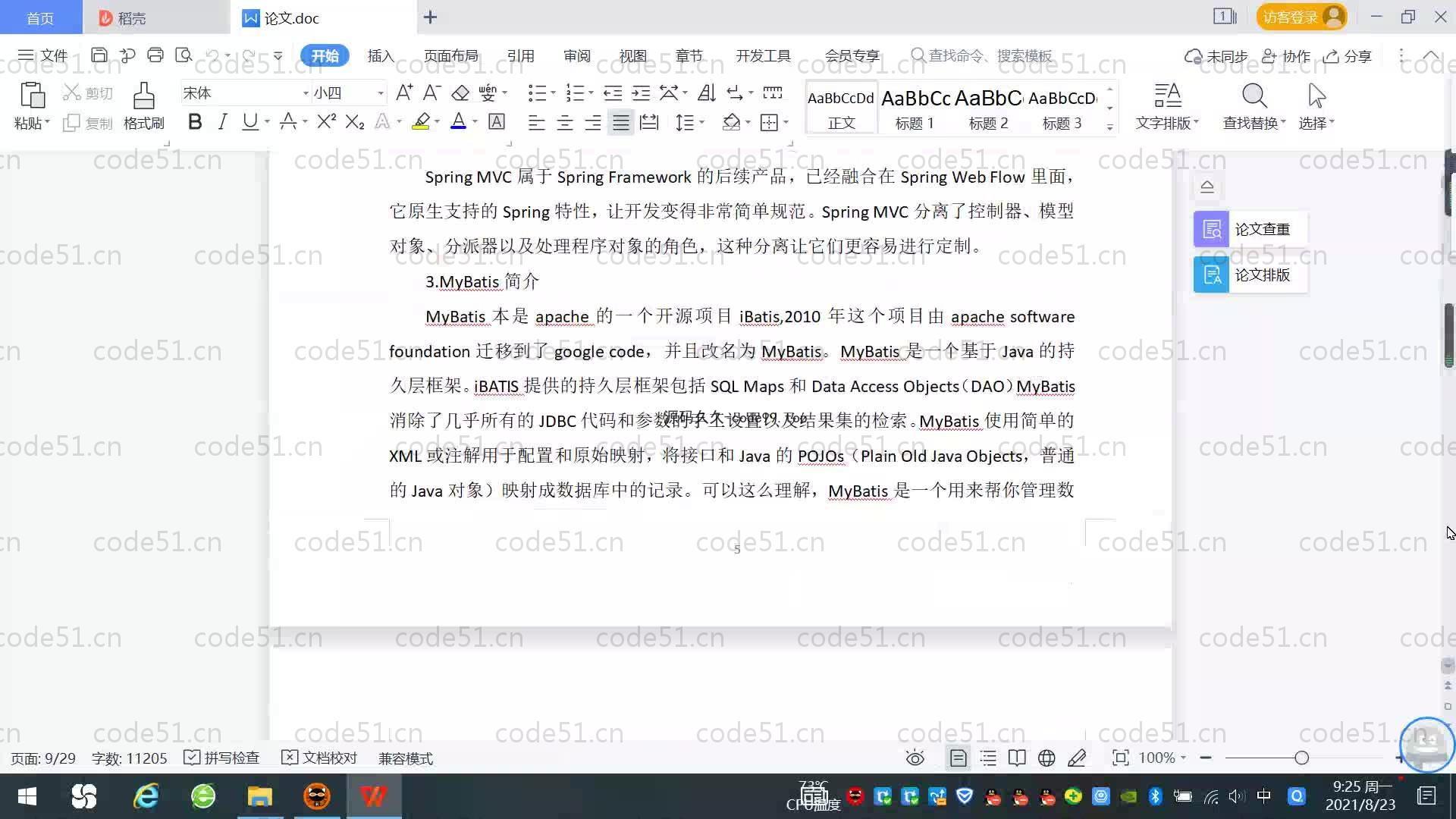Screen dimensions: 1456x819
Task: Click the Print icon in quick access toolbar
Action: point(155,55)
